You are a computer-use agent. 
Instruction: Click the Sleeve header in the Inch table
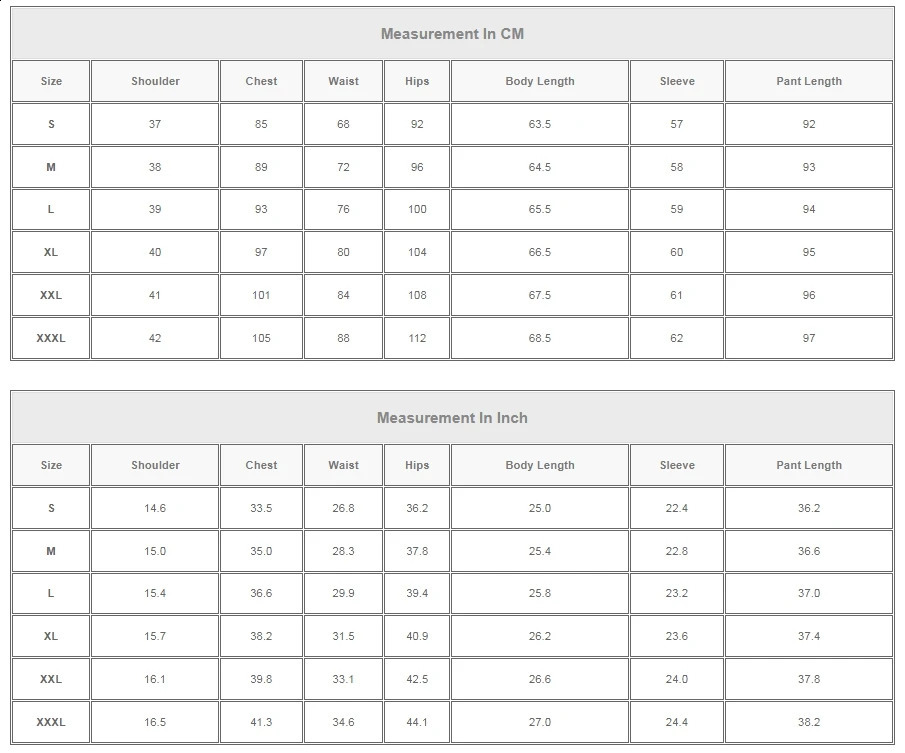point(677,465)
